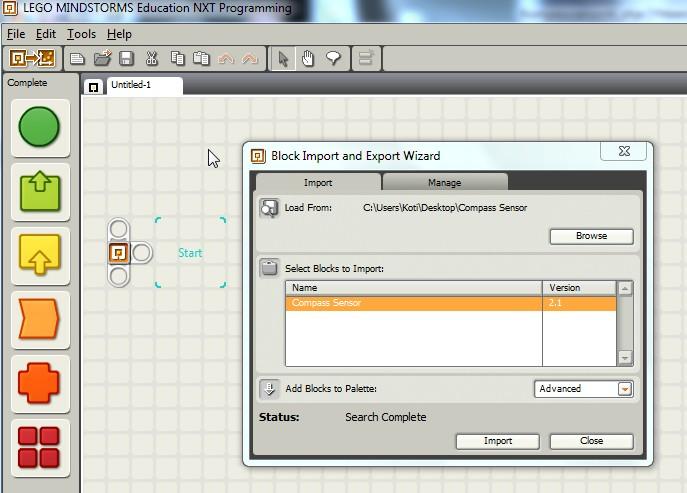Click the block list scroll-up arrow

[625, 288]
